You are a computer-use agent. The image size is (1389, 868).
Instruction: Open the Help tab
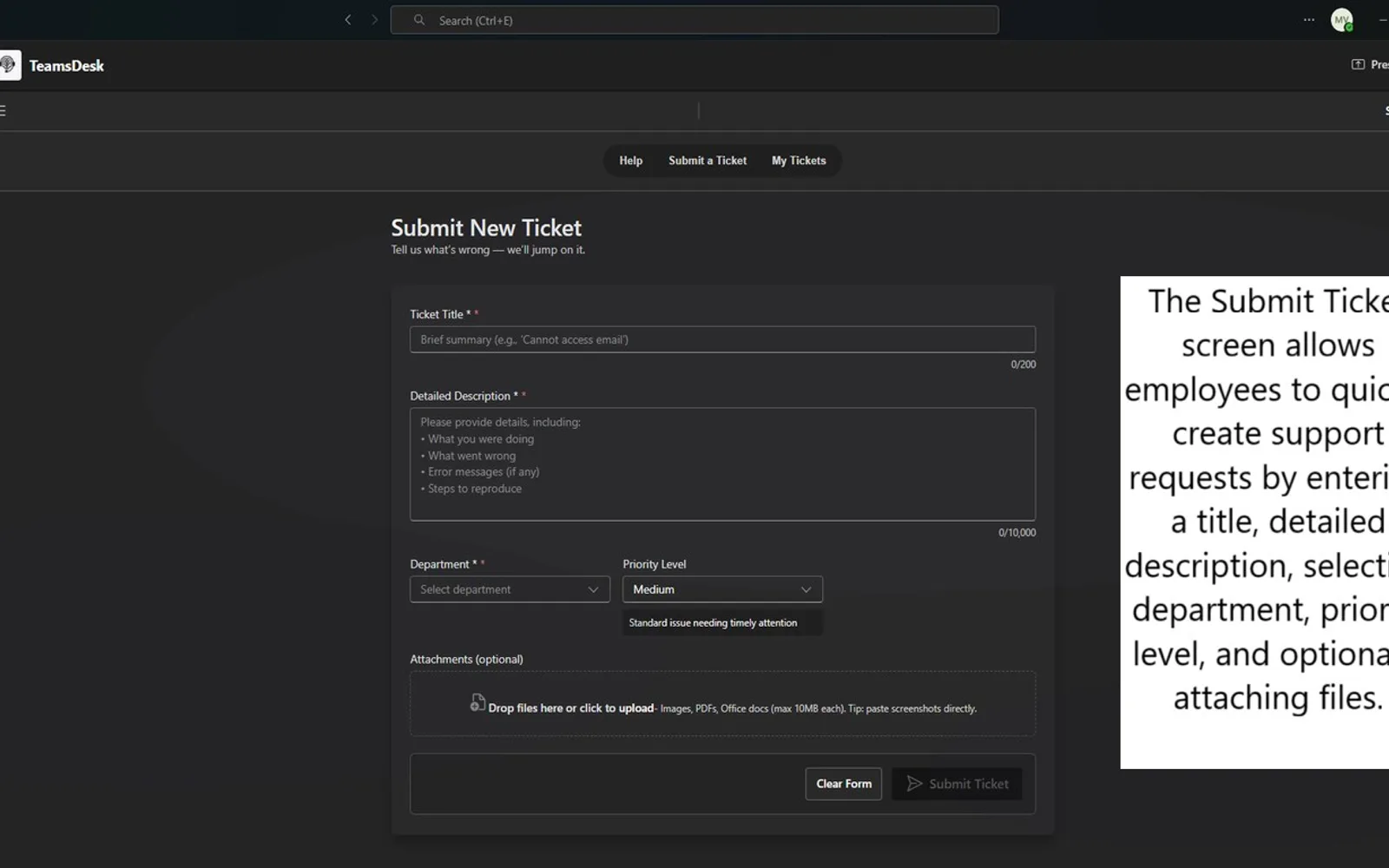(631, 161)
